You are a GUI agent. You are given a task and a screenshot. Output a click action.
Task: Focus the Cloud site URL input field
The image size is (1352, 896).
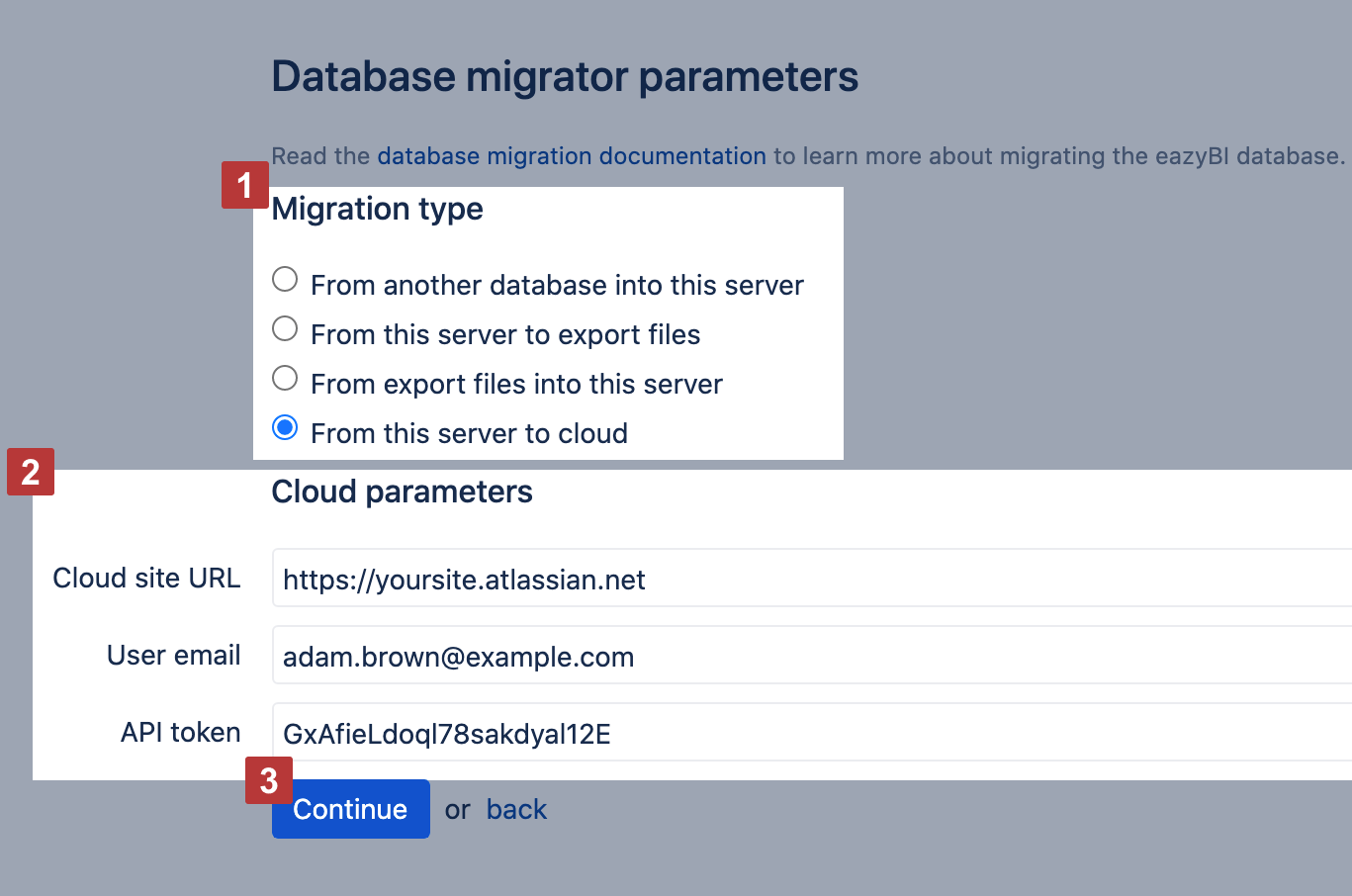point(811,579)
